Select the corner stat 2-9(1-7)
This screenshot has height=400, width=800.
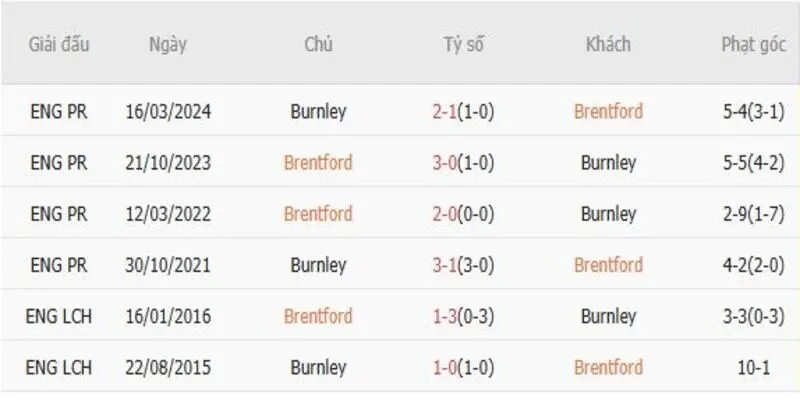745,214
